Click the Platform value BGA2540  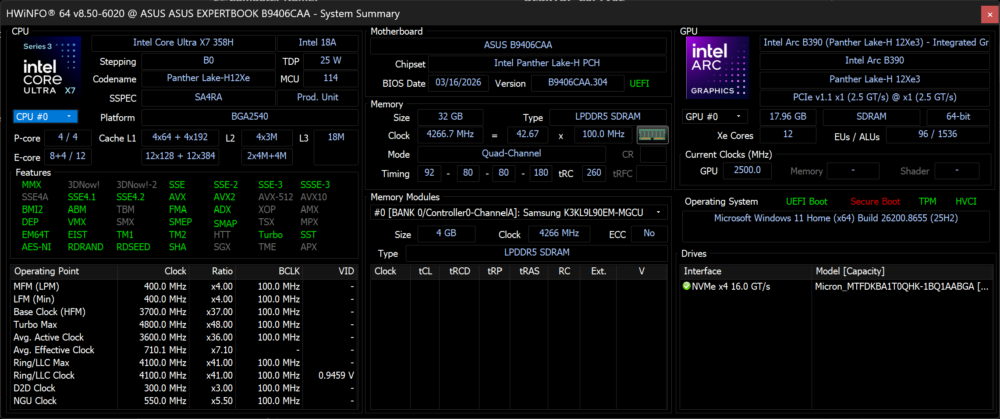coord(249,117)
